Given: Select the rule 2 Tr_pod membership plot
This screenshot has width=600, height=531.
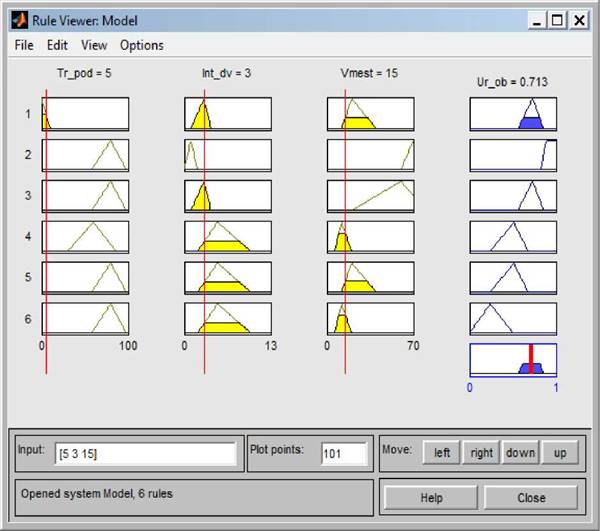Looking at the screenshot, I should [85, 155].
